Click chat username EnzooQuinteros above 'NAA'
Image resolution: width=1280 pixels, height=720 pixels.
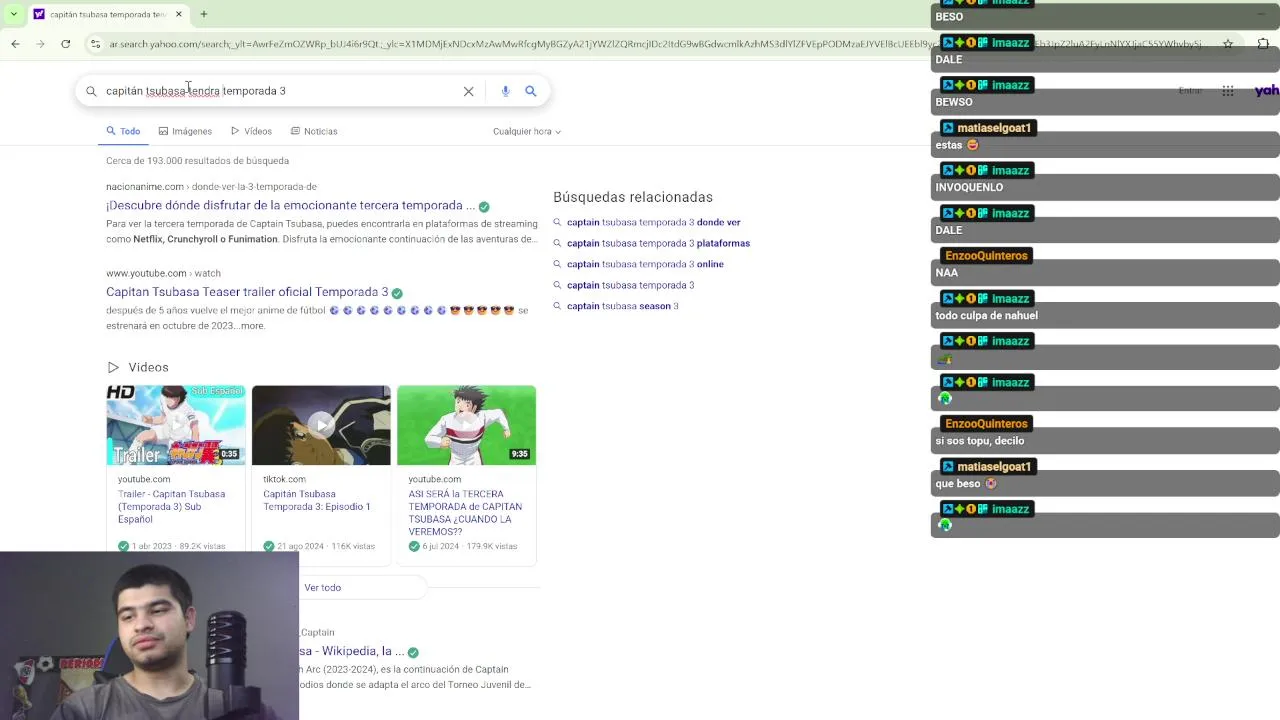click(986, 256)
